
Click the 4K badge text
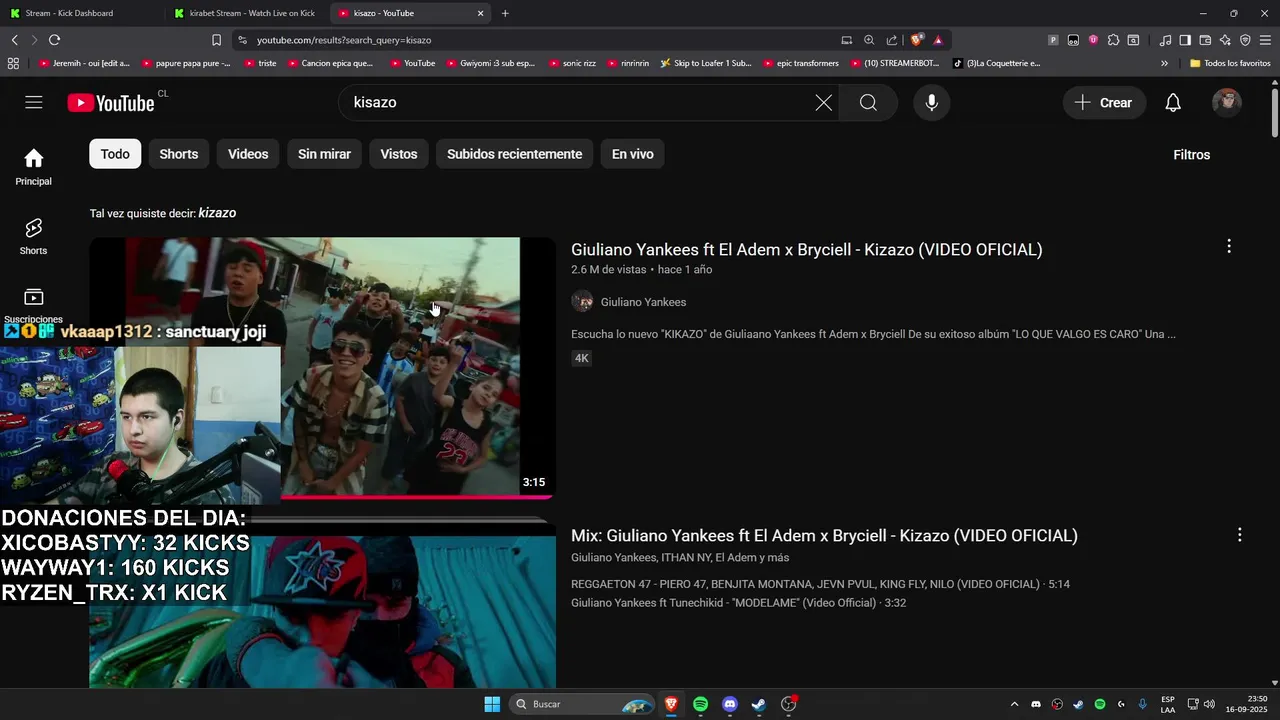click(581, 358)
